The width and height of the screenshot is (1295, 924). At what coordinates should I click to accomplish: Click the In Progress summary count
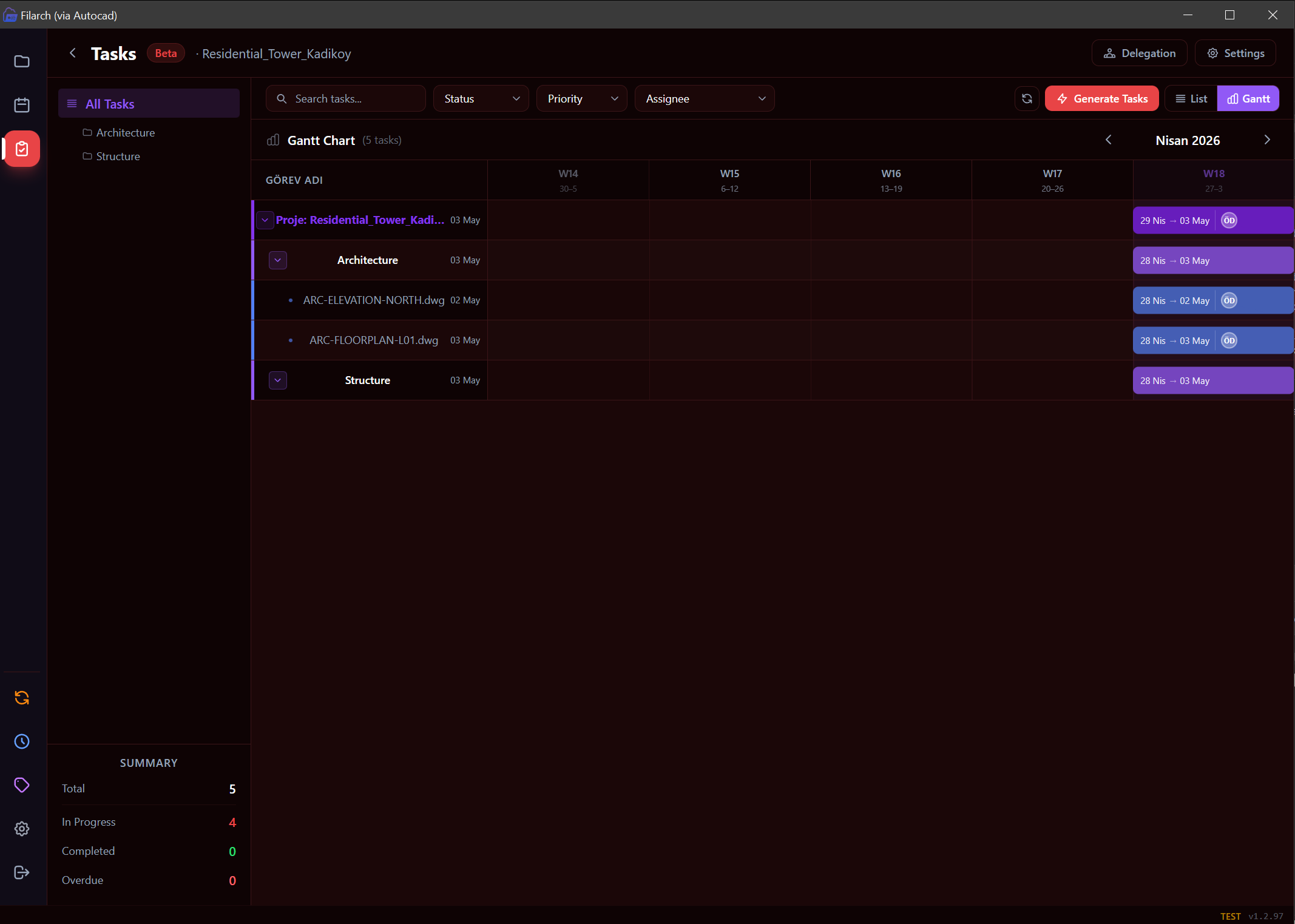pyautogui.click(x=232, y=823)
